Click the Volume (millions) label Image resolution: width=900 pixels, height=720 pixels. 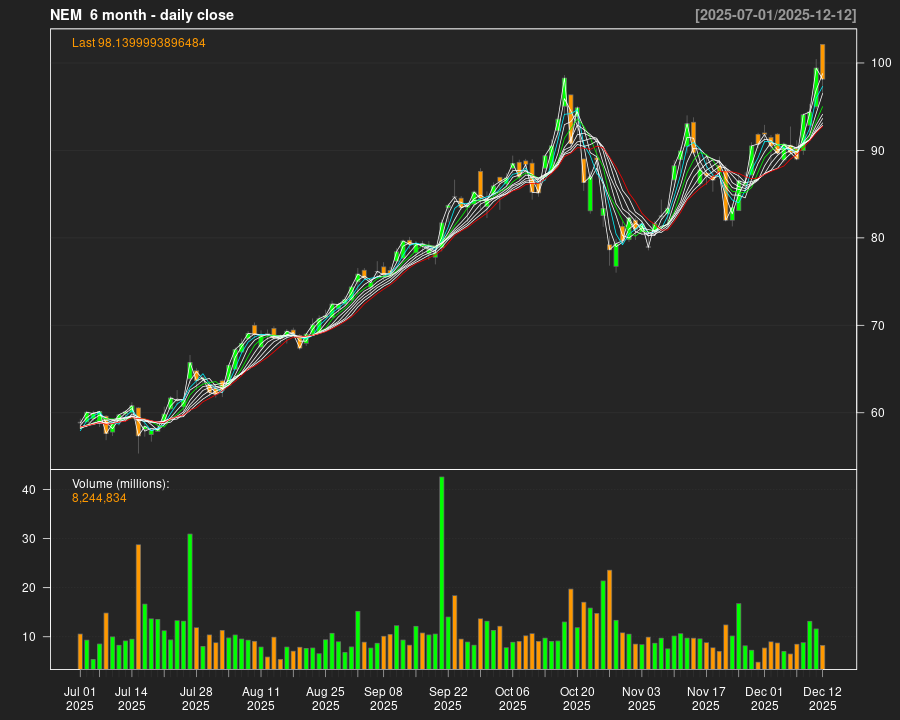click(x=121, y=484)
